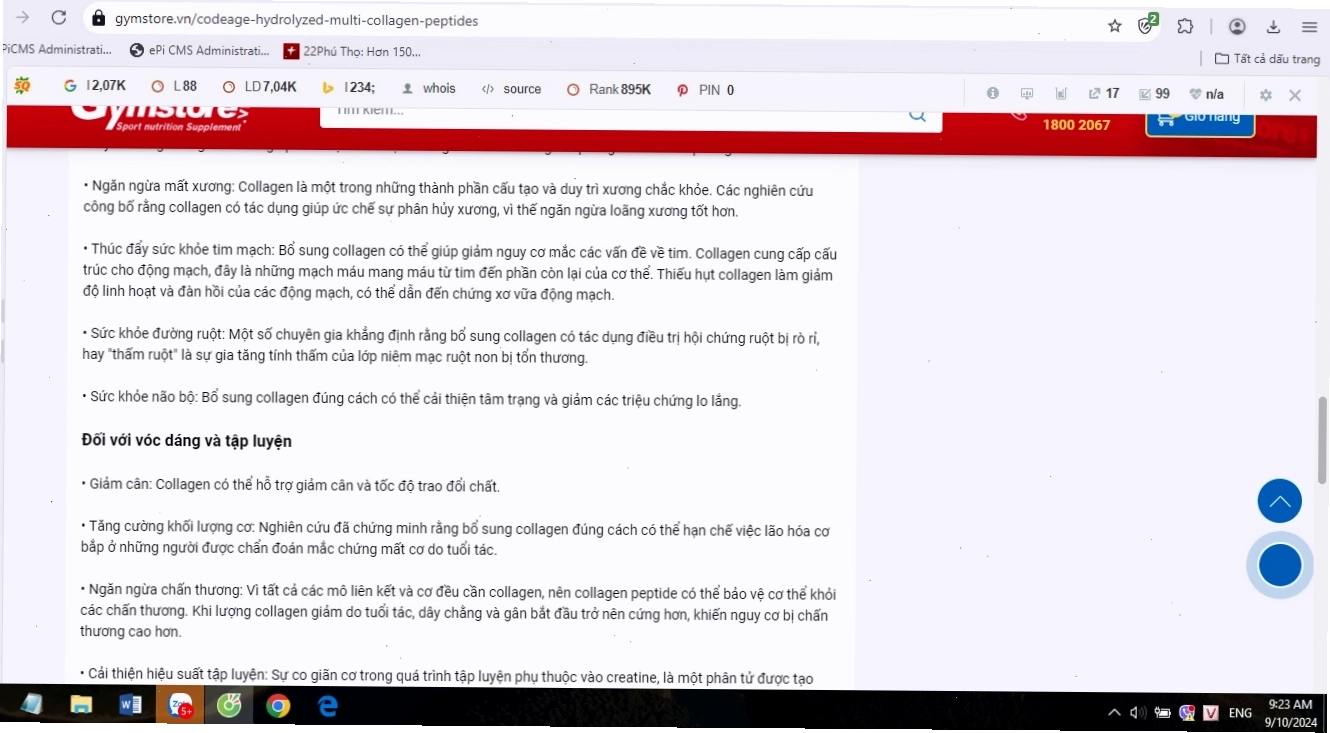Screen dimensions: 1330x733
Task: Click heading Đối với vóc dáng và tập luyện
Action: (186, 441)
